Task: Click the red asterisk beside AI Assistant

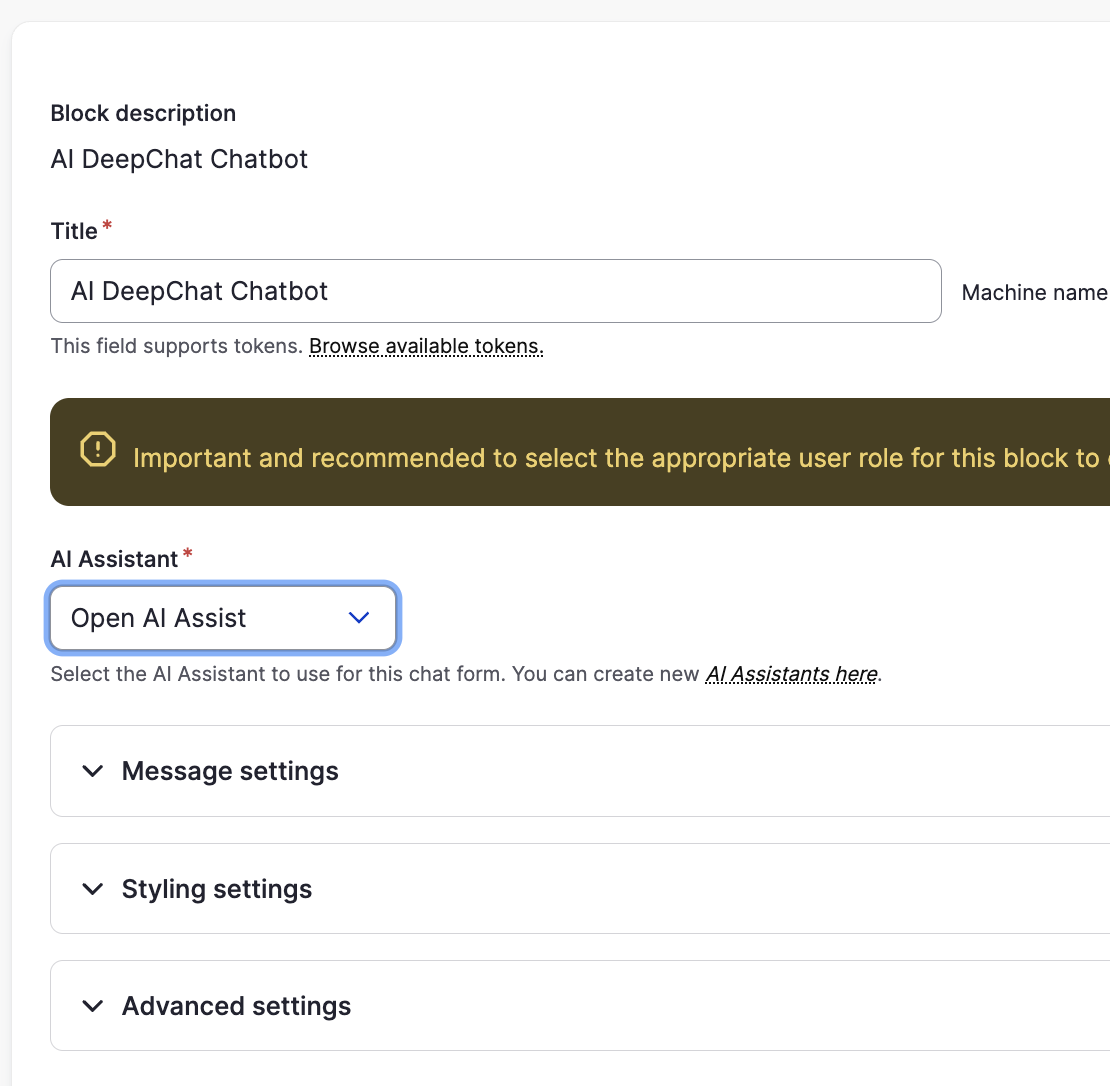Action: [187, 555]
